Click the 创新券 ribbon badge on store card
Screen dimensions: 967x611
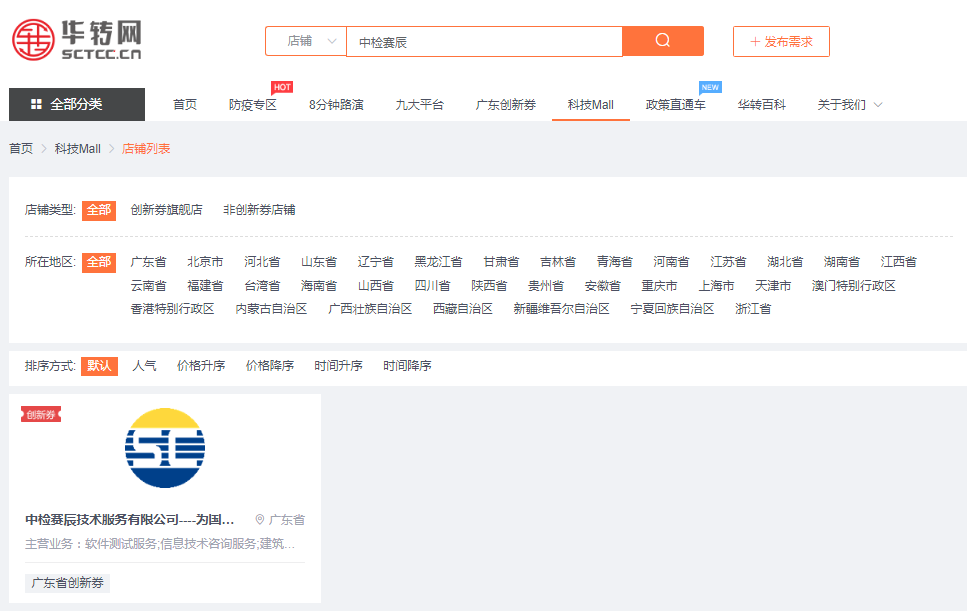point(41,414)
